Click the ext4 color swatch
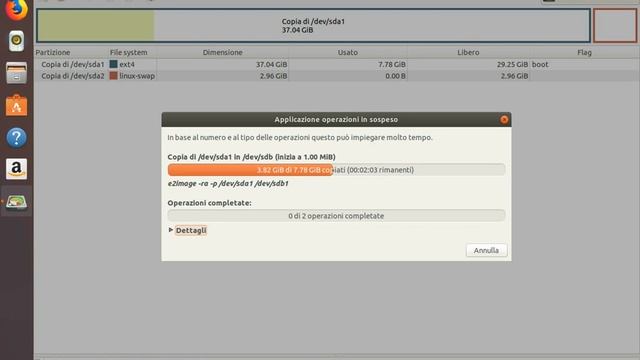Screen dimensions: 640x360 (x=113, y=64)
